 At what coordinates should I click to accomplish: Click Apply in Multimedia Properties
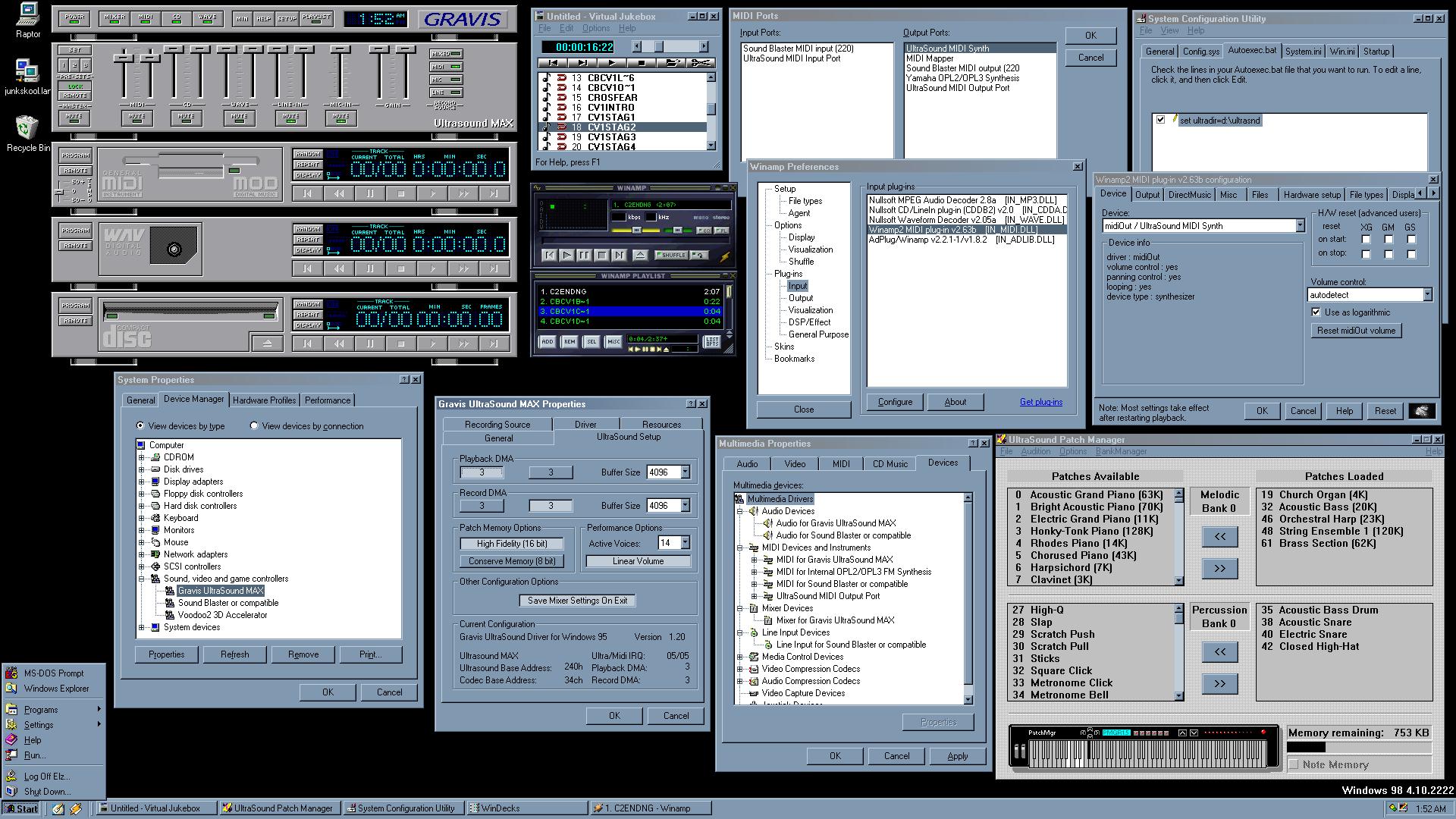pyautogui.click(x=957, y=756)
